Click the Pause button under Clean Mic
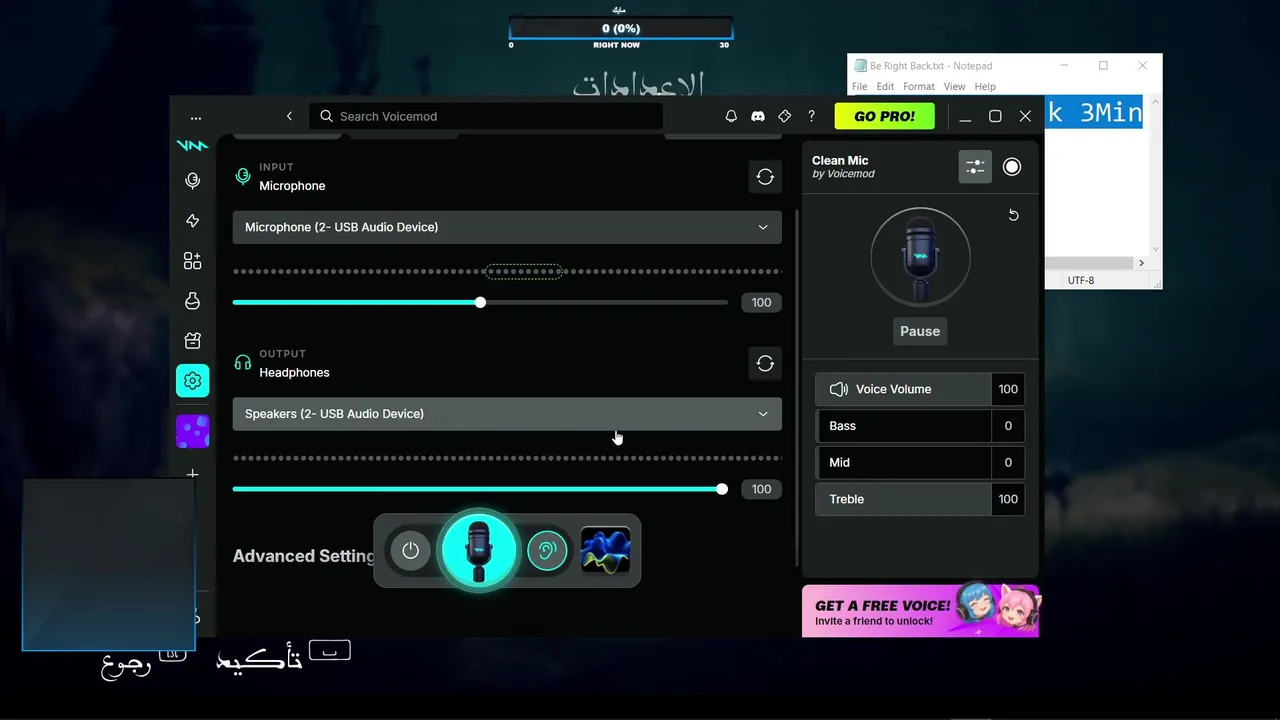The image size is (1280, 720). [920, 331]
